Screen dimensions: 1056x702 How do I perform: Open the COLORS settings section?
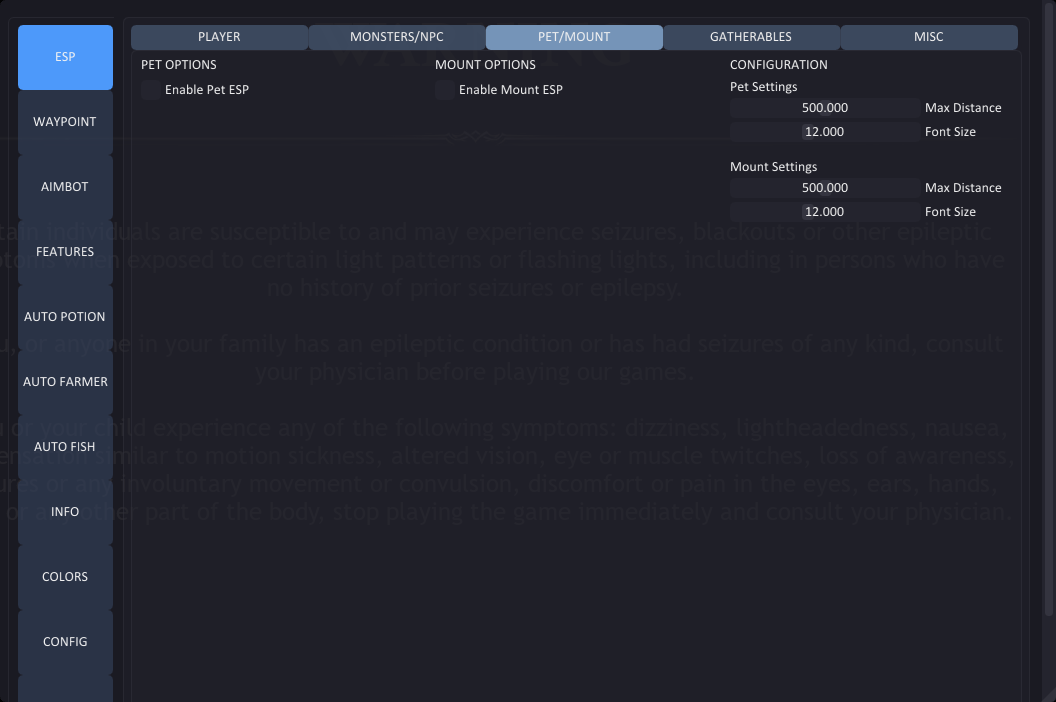(x=65, y=577)
